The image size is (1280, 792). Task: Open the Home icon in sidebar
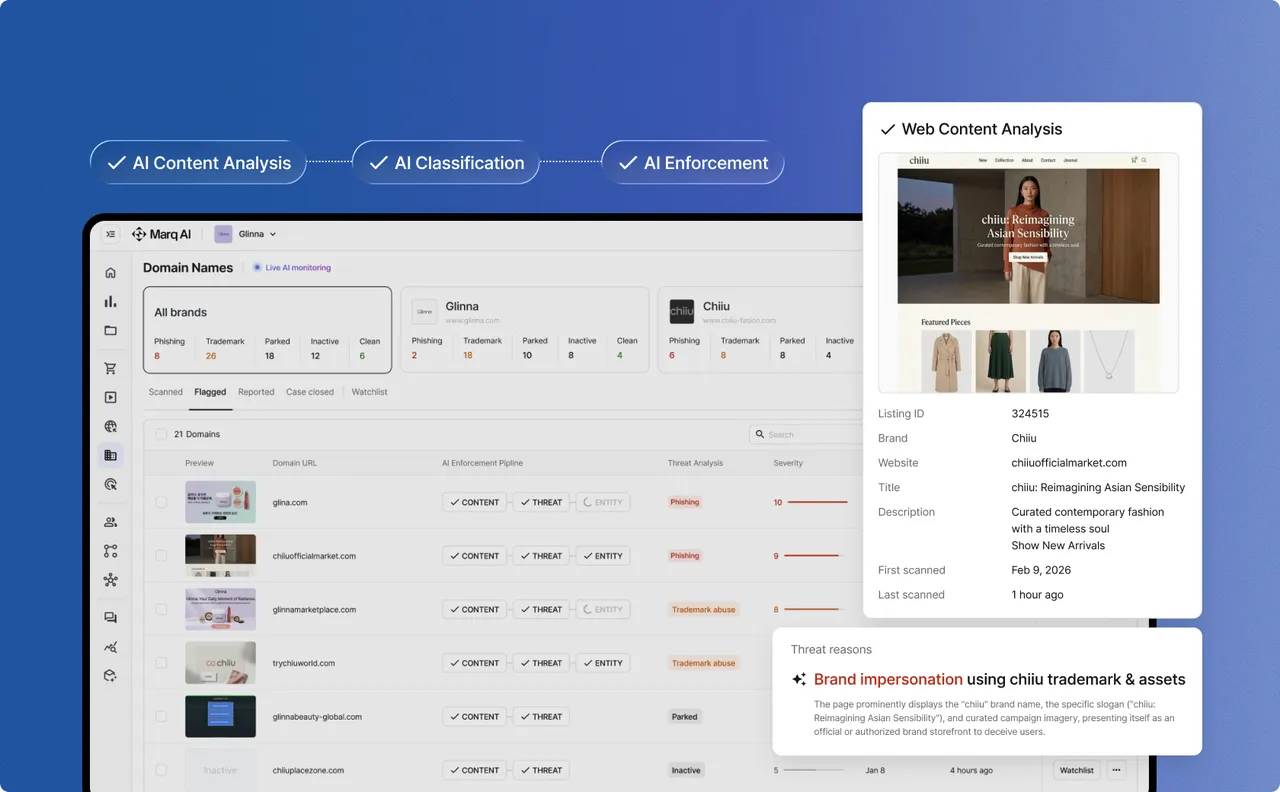pos(111,272)
